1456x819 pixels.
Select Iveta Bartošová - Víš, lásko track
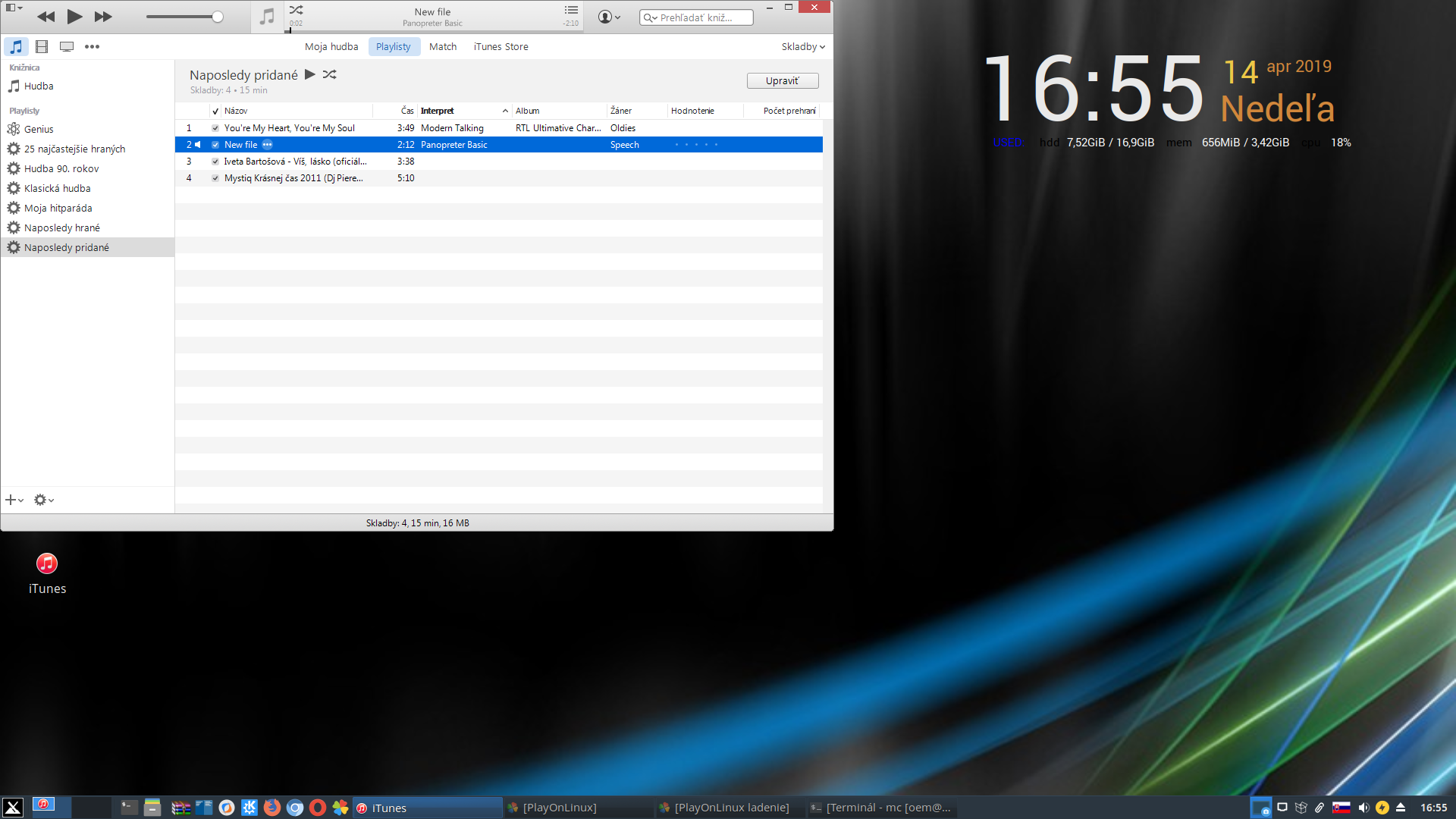[295, 162]
